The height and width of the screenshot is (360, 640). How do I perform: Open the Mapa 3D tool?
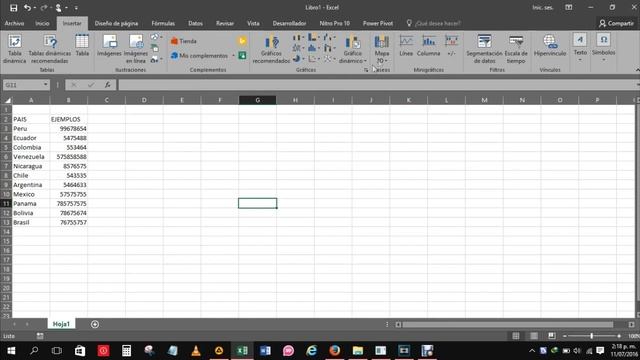tap(382, 49)
